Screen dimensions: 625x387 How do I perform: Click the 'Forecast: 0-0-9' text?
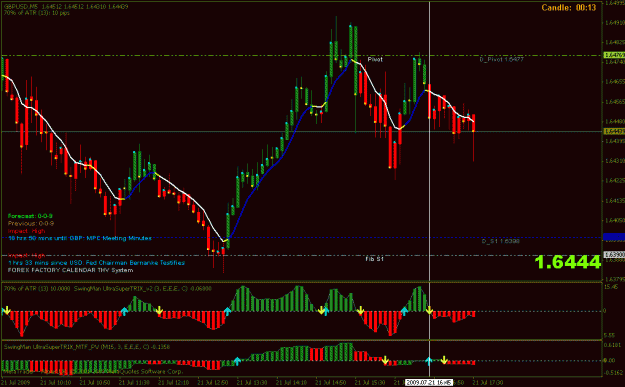pyautogui.click(x=30, y=216)
